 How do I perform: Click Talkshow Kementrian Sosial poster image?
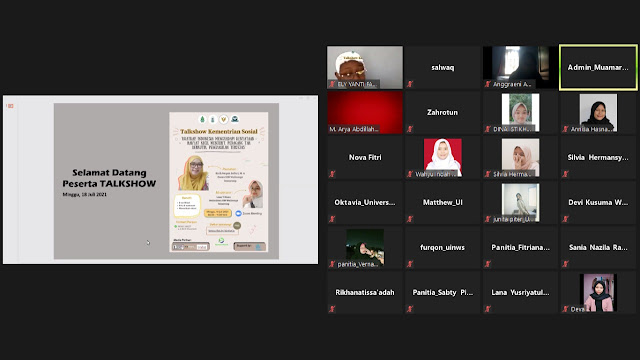point(219,182)
